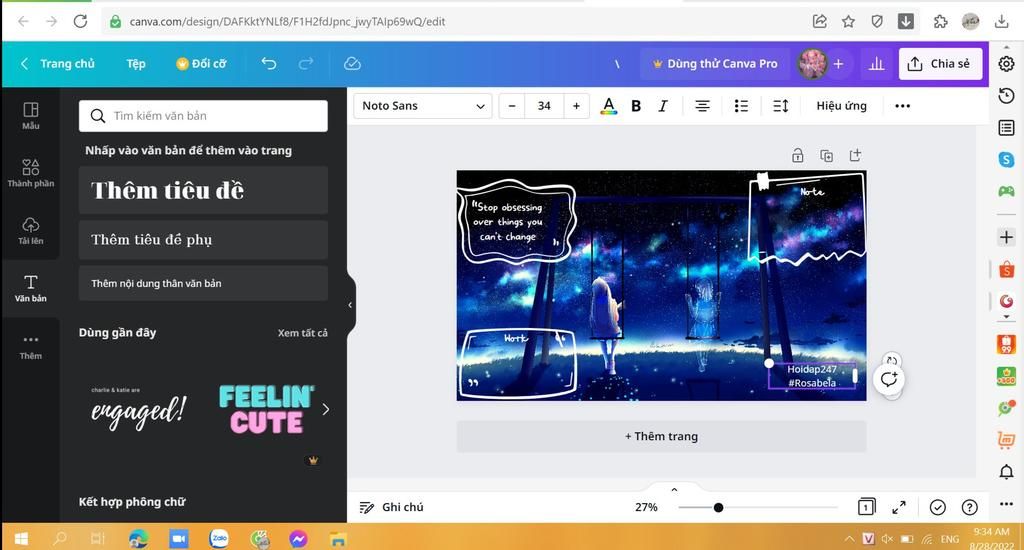Click Dùng thử Canva Pro button
The image size is (1024, 550).
pos(715,63)
